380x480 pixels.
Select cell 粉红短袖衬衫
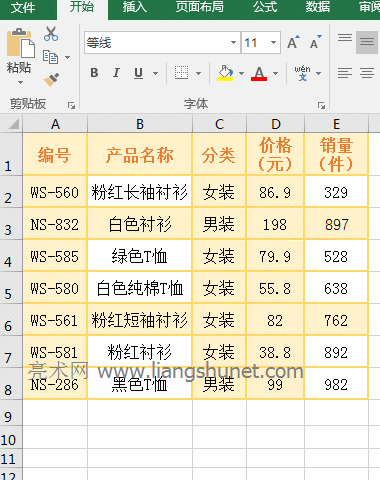pyautogui.click(x=140, y=319)
